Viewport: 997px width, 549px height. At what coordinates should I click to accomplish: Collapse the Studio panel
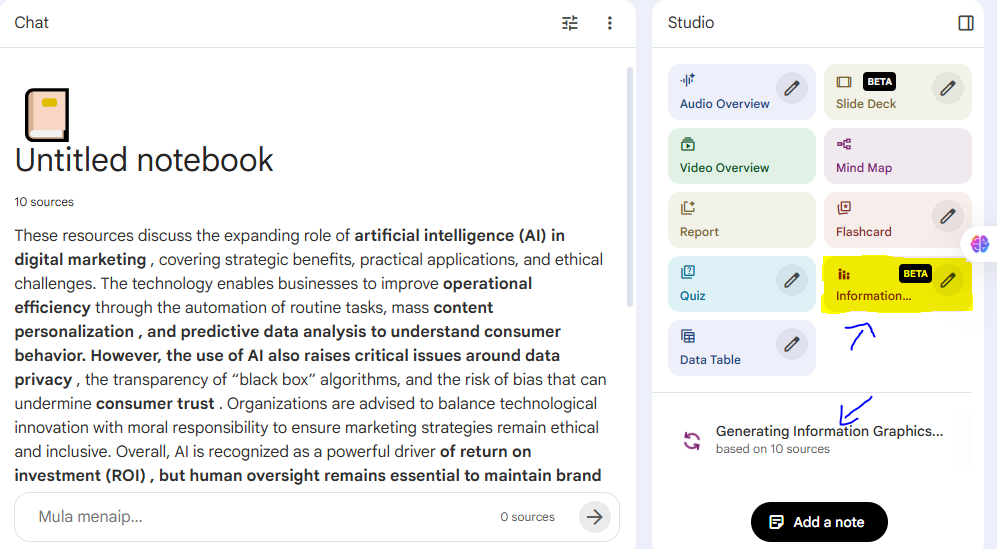(x=965, y=23)
